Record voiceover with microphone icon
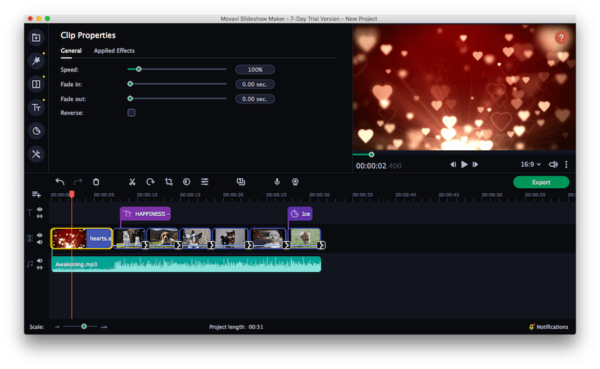This screenshot has height=369, width=600. 277,182
